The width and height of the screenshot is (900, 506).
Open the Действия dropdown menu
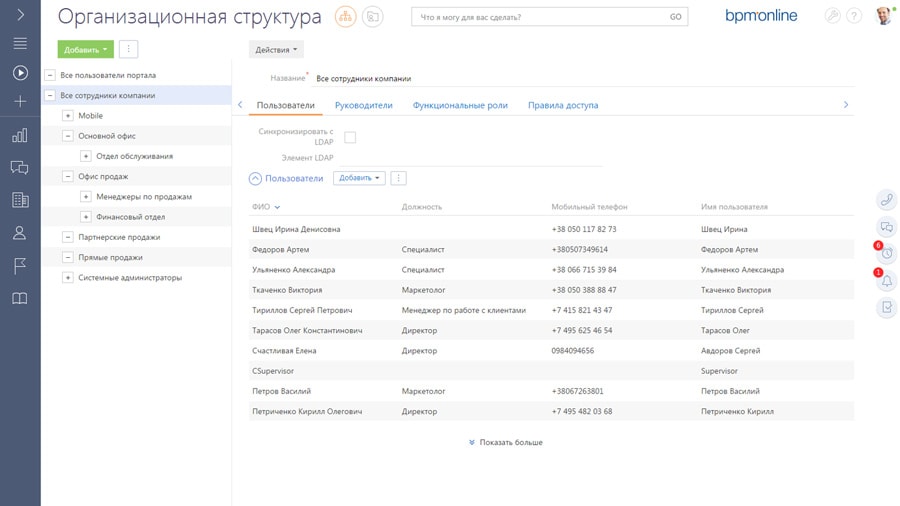(276, 49)
